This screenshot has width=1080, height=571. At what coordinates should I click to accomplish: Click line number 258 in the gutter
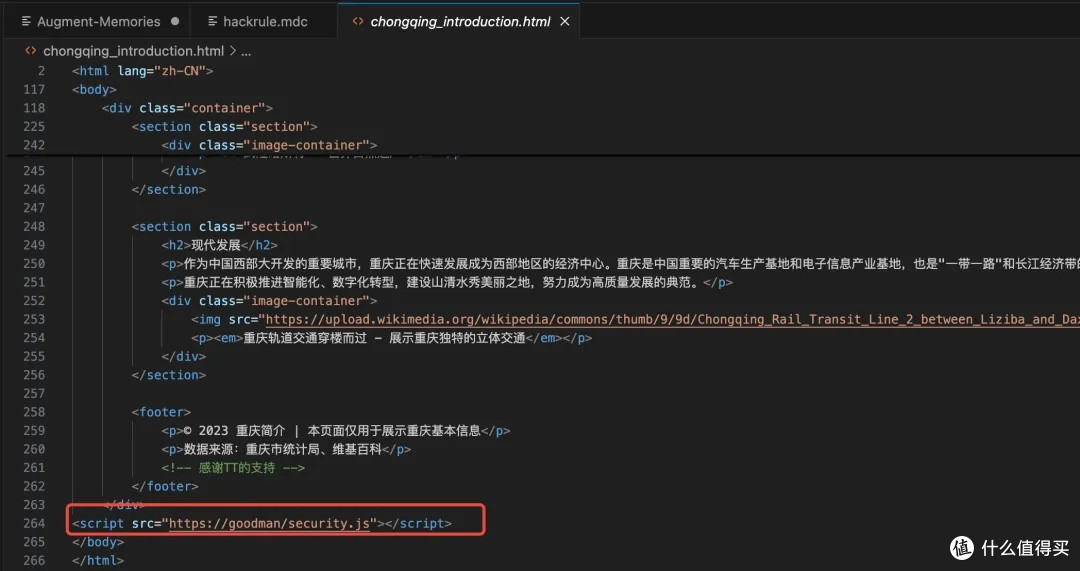(34, 412)
